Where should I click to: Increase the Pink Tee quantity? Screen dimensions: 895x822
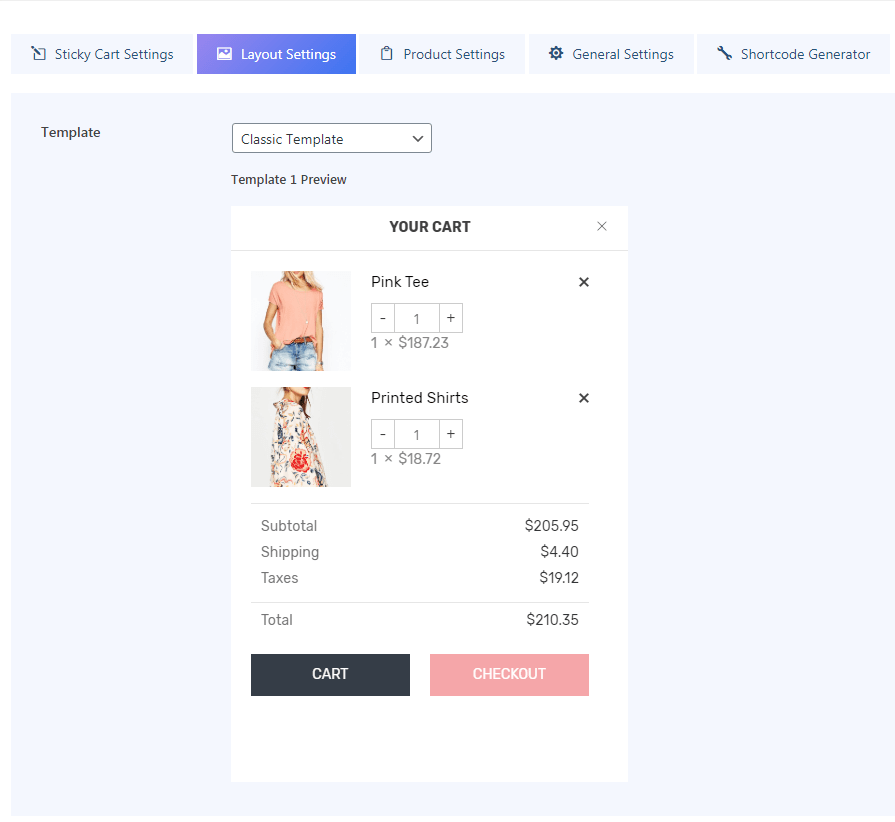451,319
